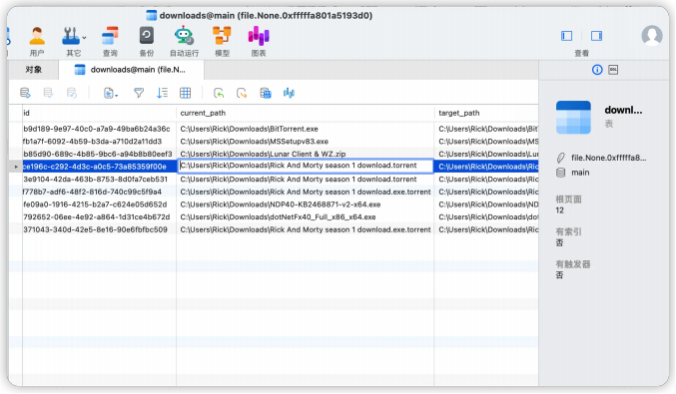Click the sort icon in table toolbar
The image size is (676, 394).
[x=162, y=93]
